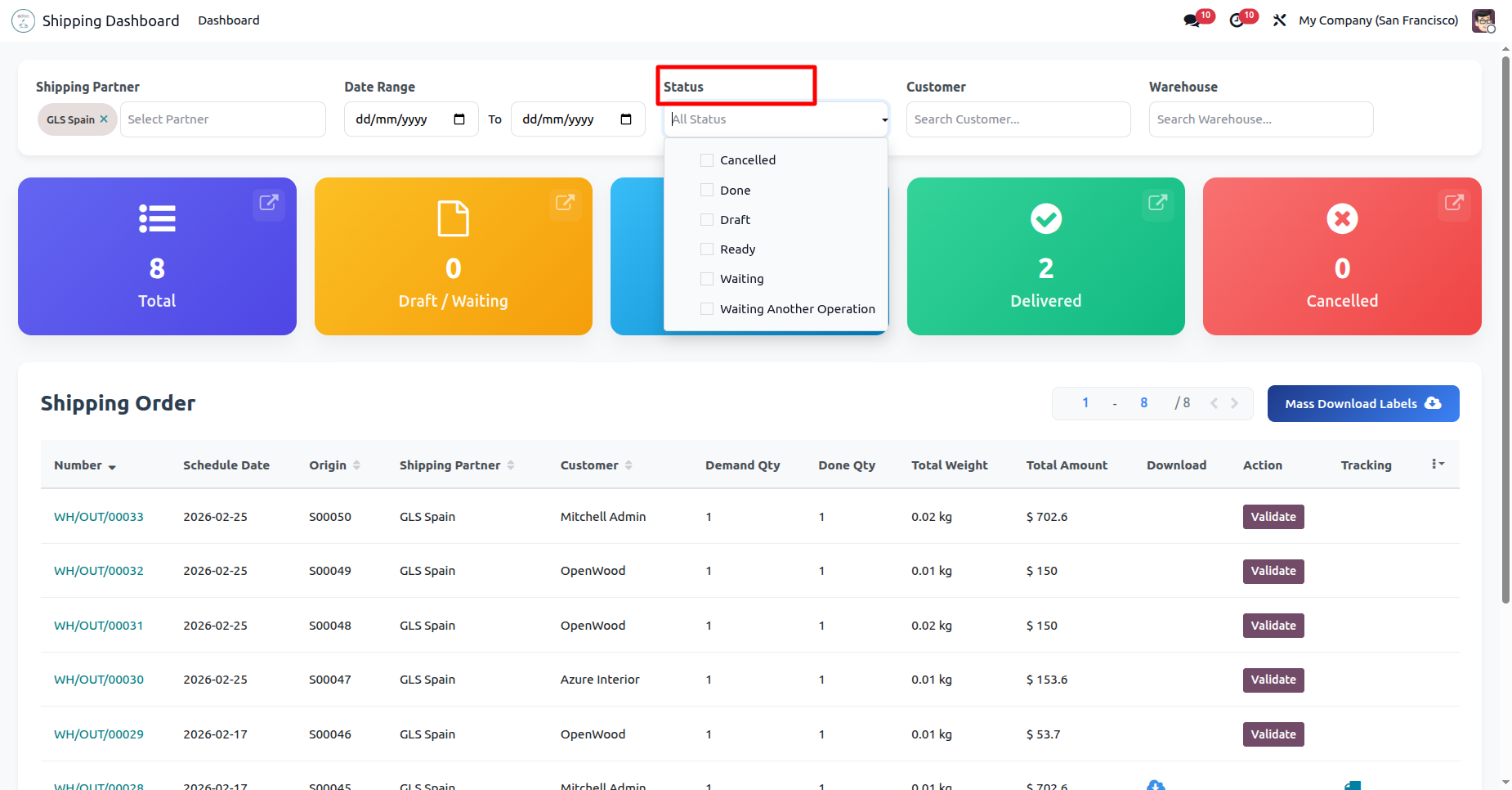The image size is (1512, 790).
Task: Enable the Waiting Another Operation checkbox
Action: pos(707,309)
